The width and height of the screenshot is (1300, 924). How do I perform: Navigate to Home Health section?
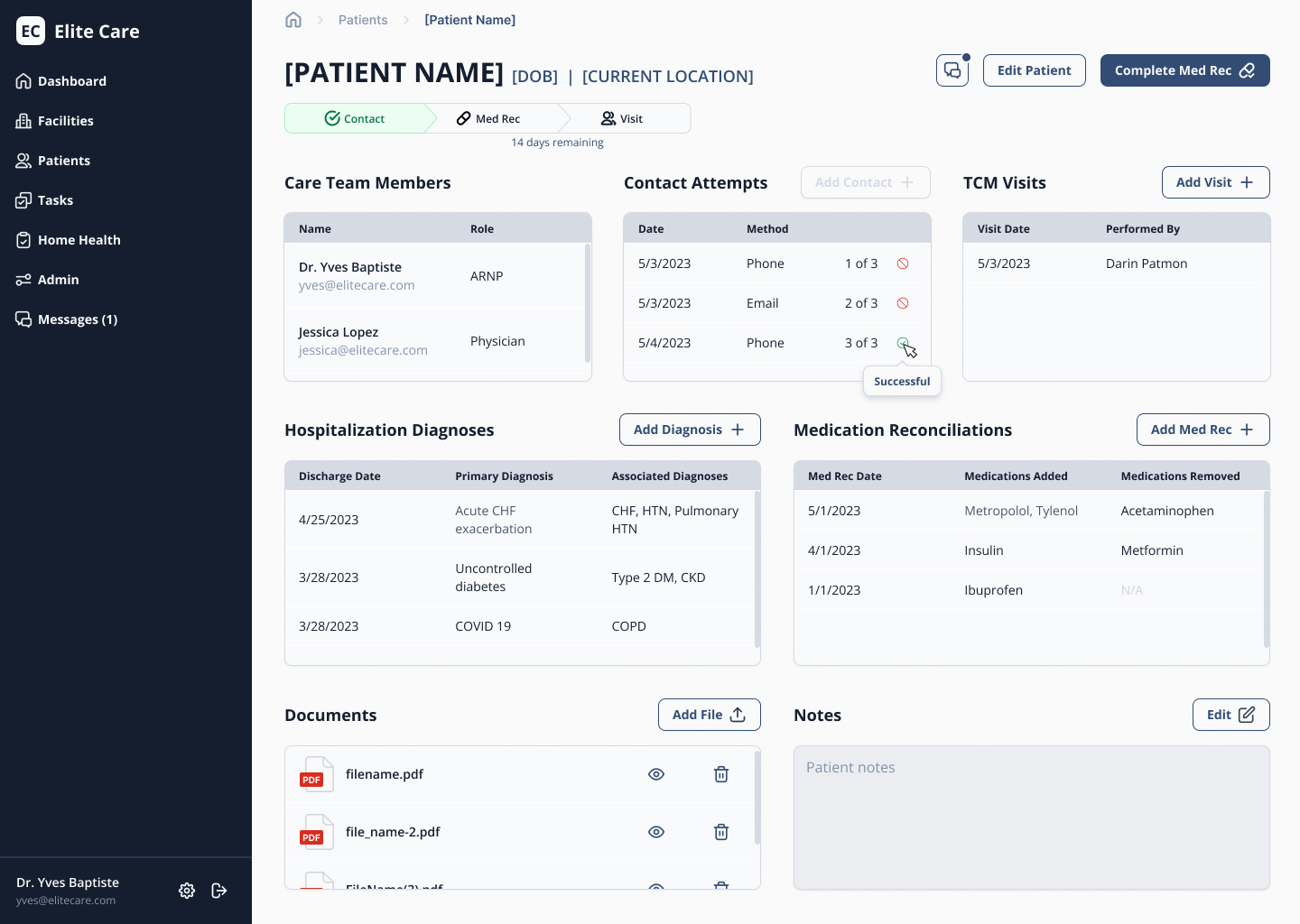click(79, 240)
